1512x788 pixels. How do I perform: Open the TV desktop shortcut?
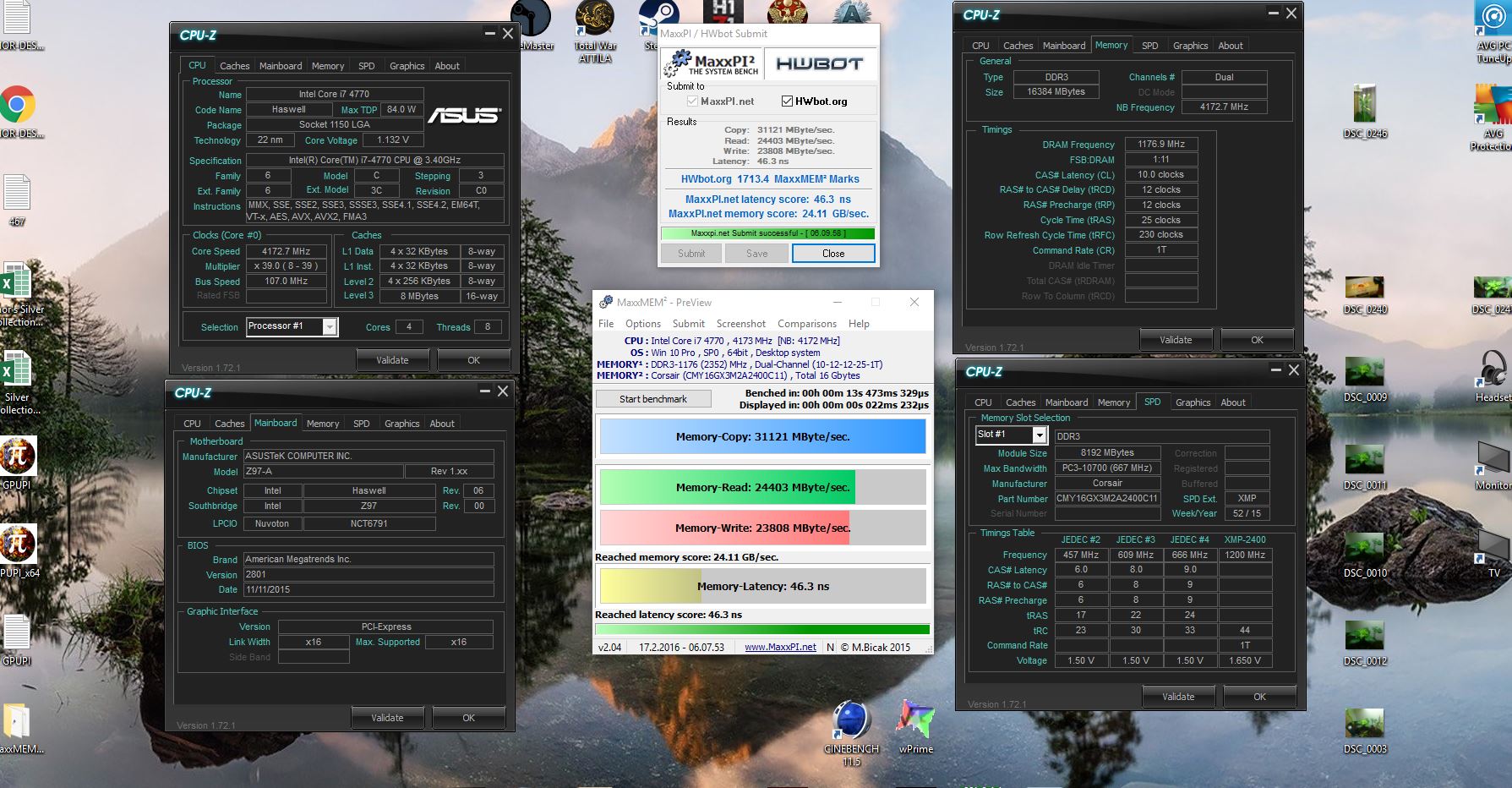click(x=1494, y=552)
